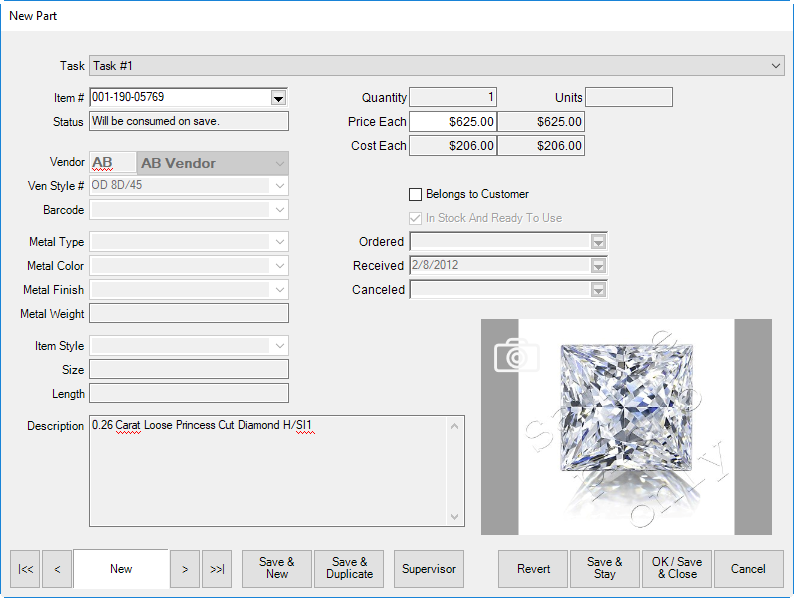Open the Item # dropdown arrow

point(278,98)
